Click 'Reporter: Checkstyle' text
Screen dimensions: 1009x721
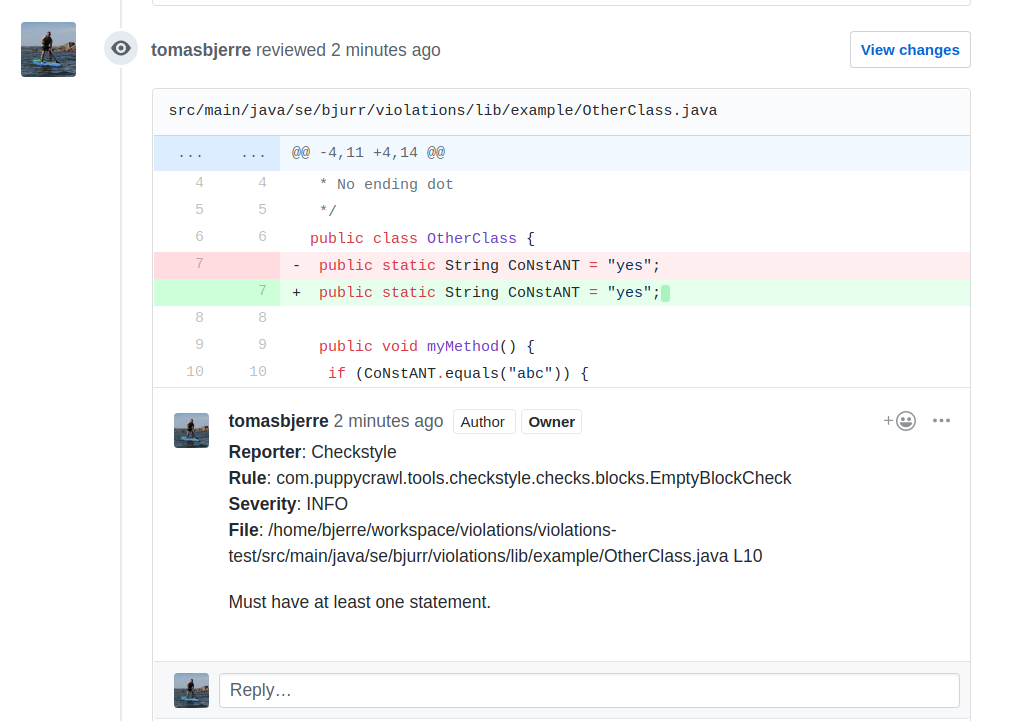312,452
